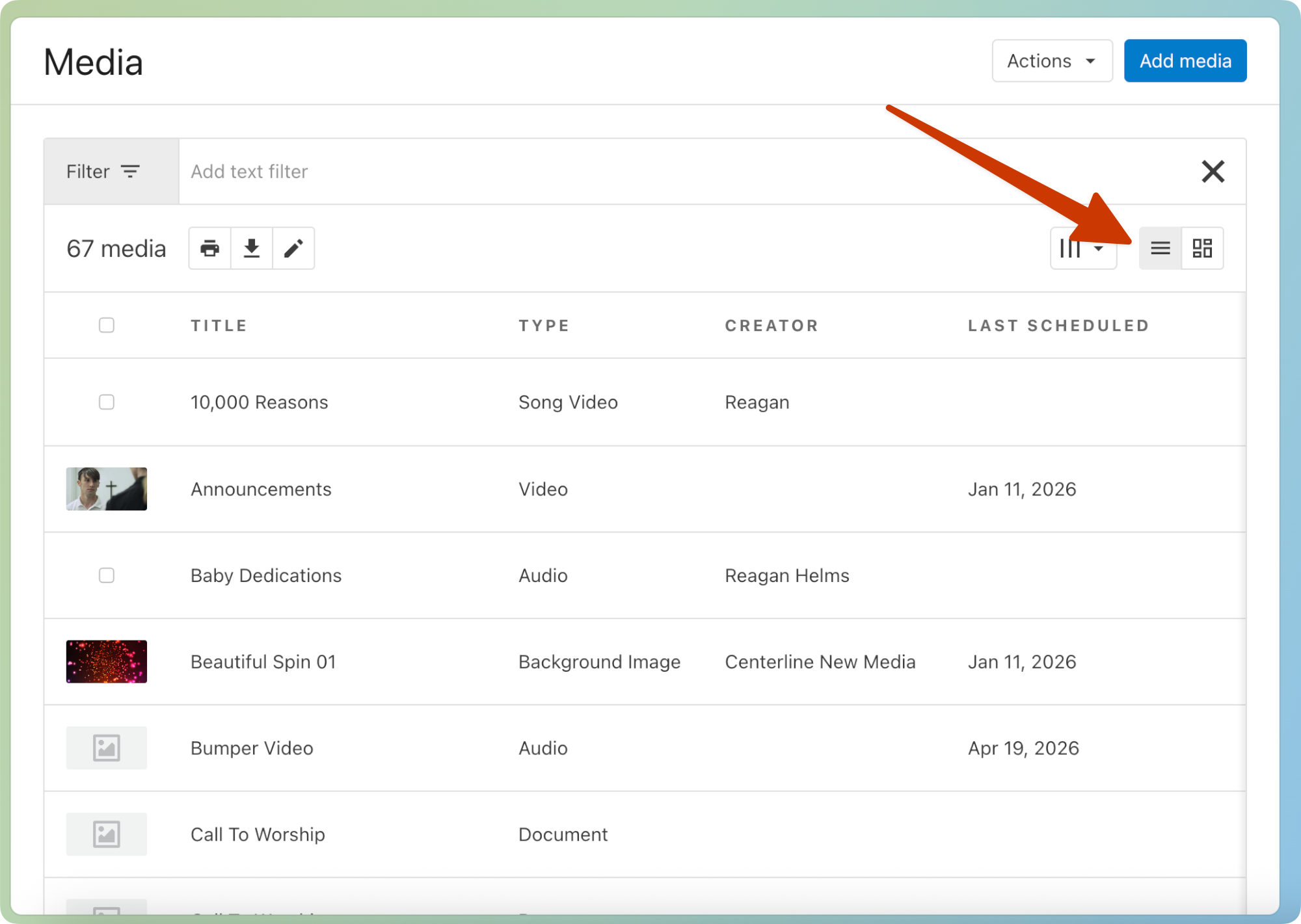Check the 10,000 Reasons row checkbox

pos(107,402)
